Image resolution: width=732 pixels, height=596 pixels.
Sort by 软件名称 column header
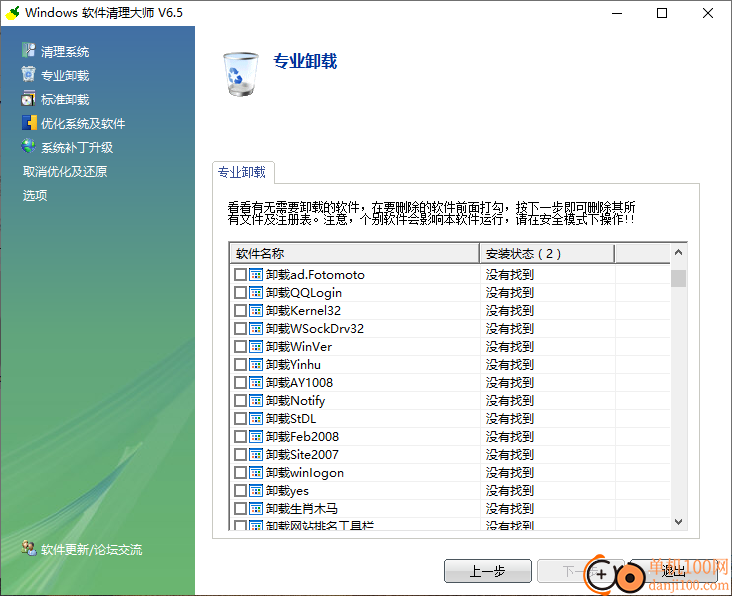pos(355,253)
